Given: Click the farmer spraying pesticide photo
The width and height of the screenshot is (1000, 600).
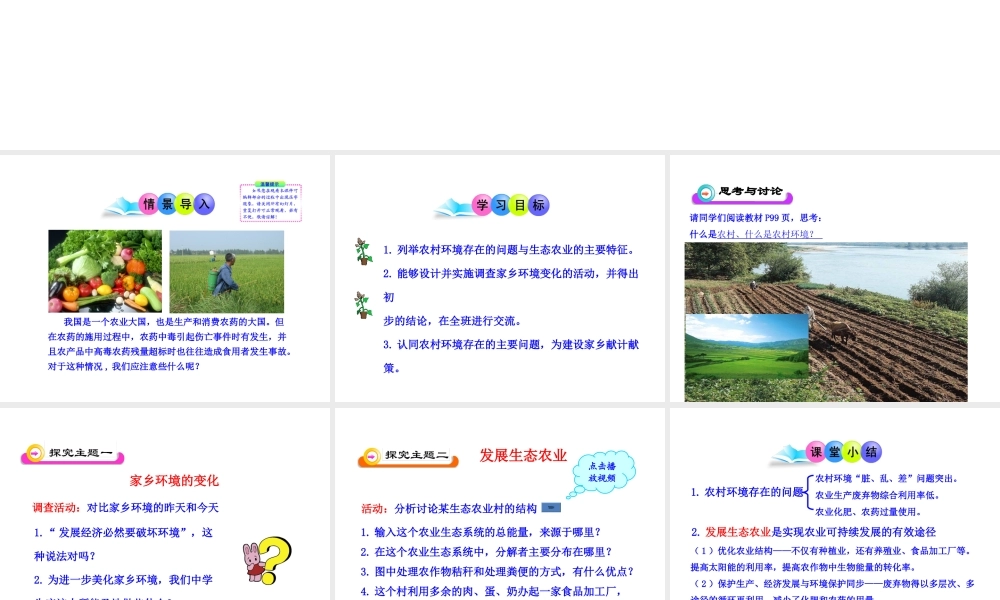Looking at the screenshot, I should (x=227, y=271).
